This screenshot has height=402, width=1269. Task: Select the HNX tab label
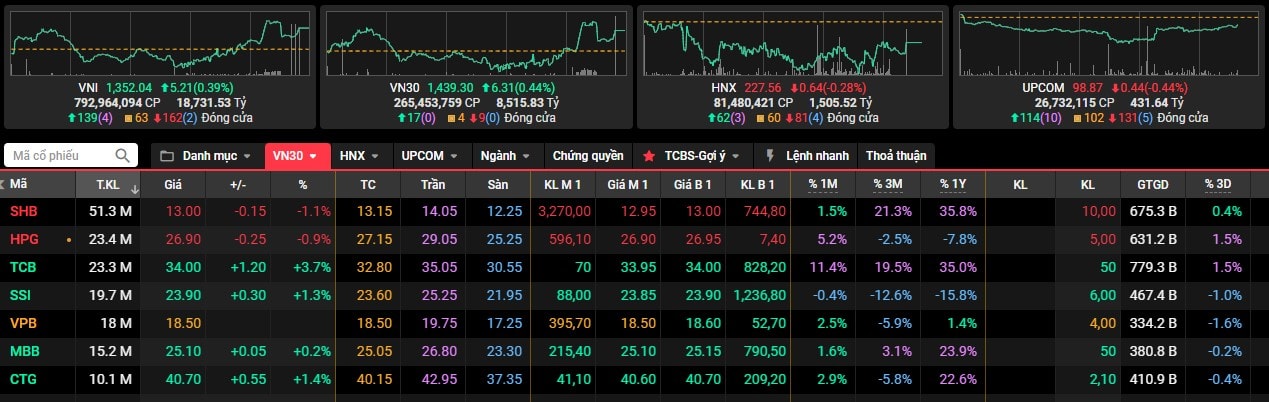pos(352,156)
